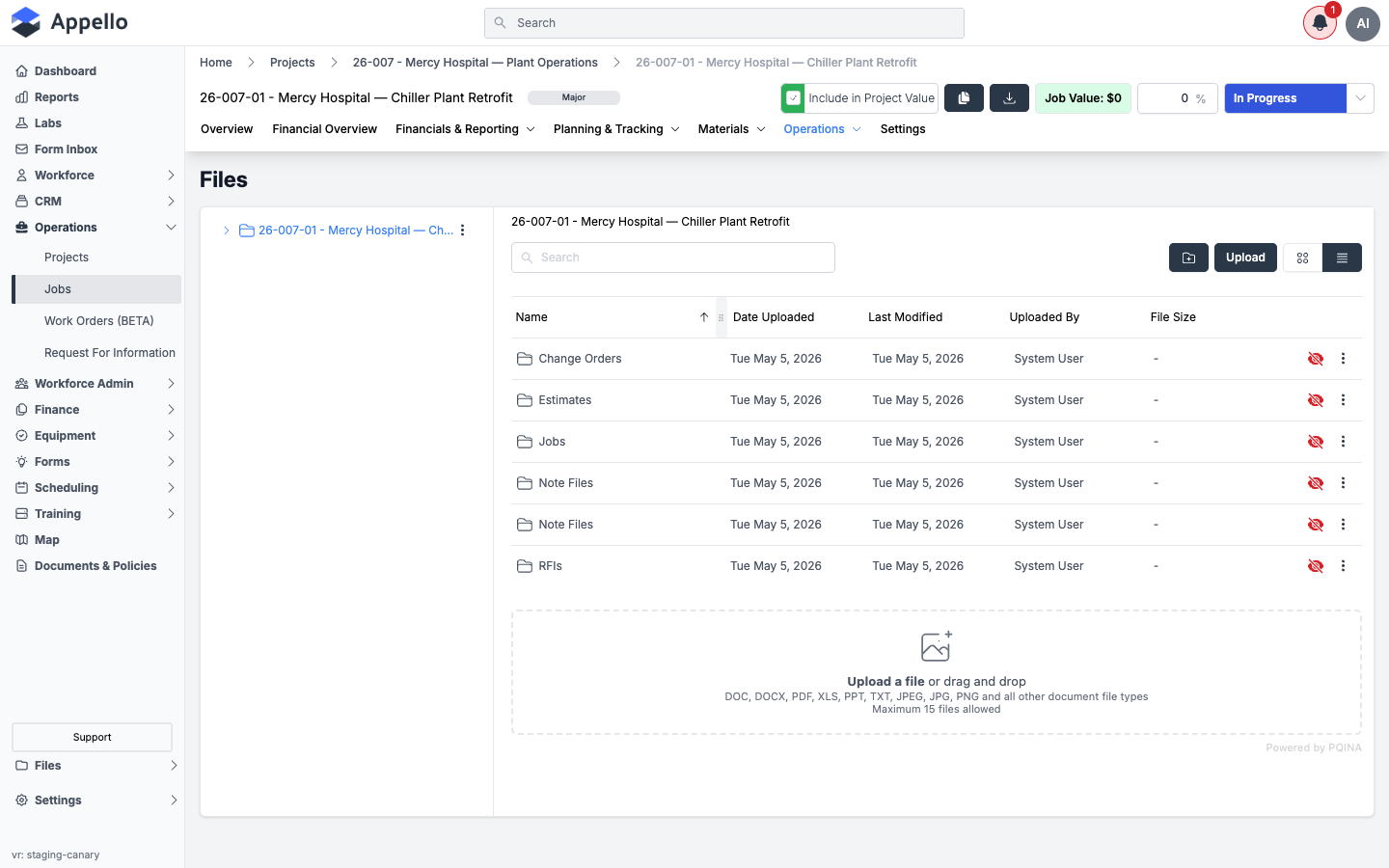Click the Upload button
Screen dimensions: 1389x868
[x=1245, y=258]
